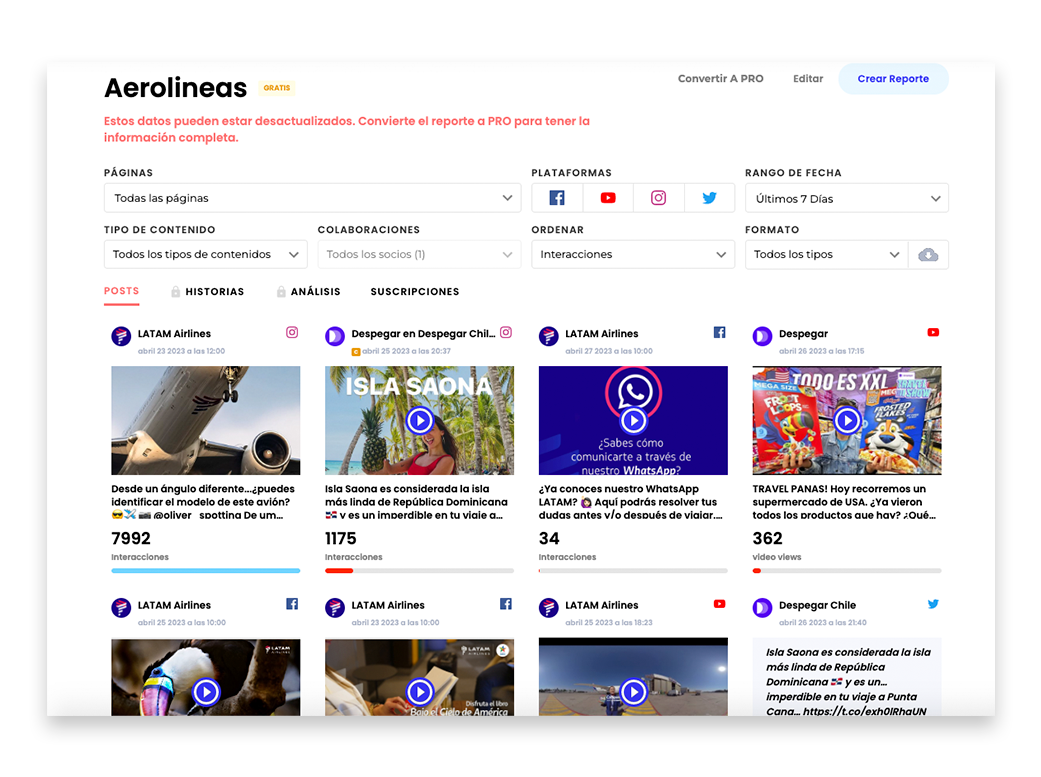
Task: Click the Instagram icon on the April 23 12:00 LATAM post
Action: click(x=292, y=332)
